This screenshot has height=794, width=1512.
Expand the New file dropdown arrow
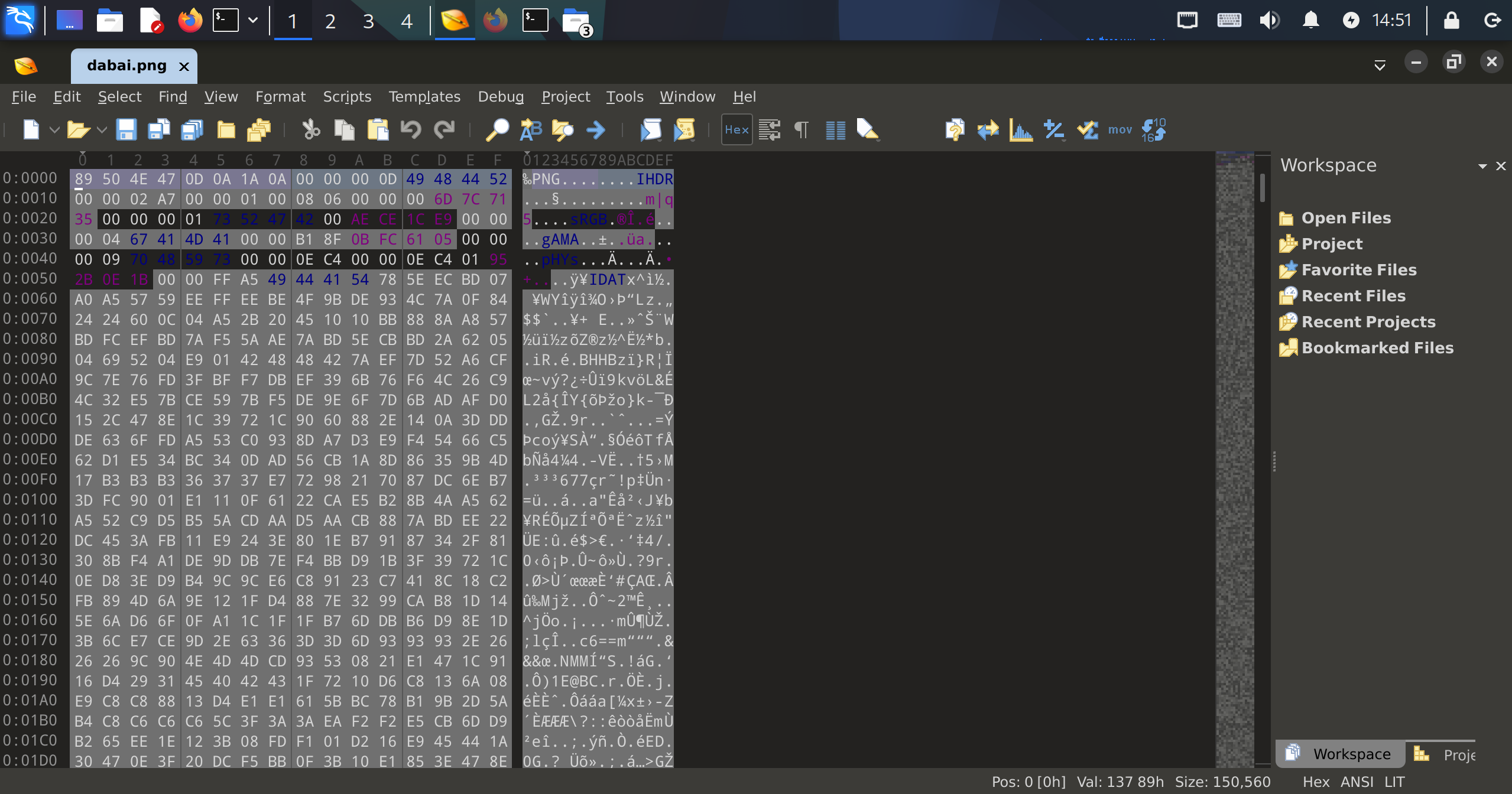(x=54, y=129)
